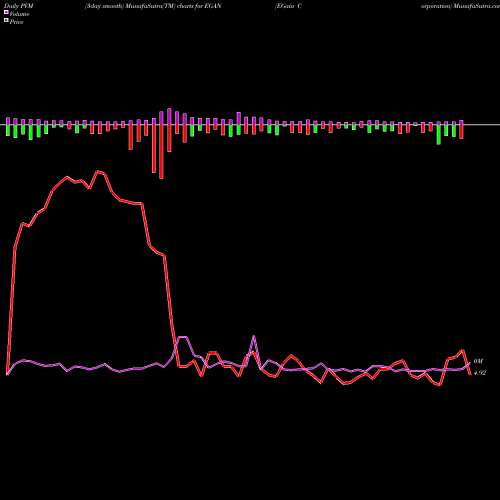Click the '4.92' price end label

coord(480,373)
